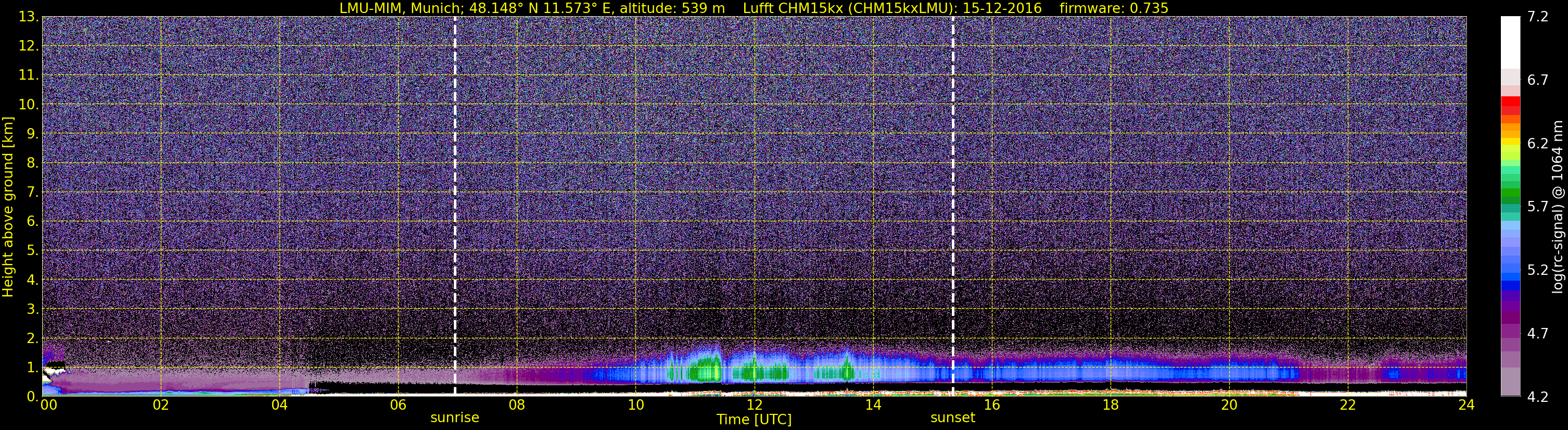
Task: Click x-axis tick label '08'
Action: pos(517,406)
